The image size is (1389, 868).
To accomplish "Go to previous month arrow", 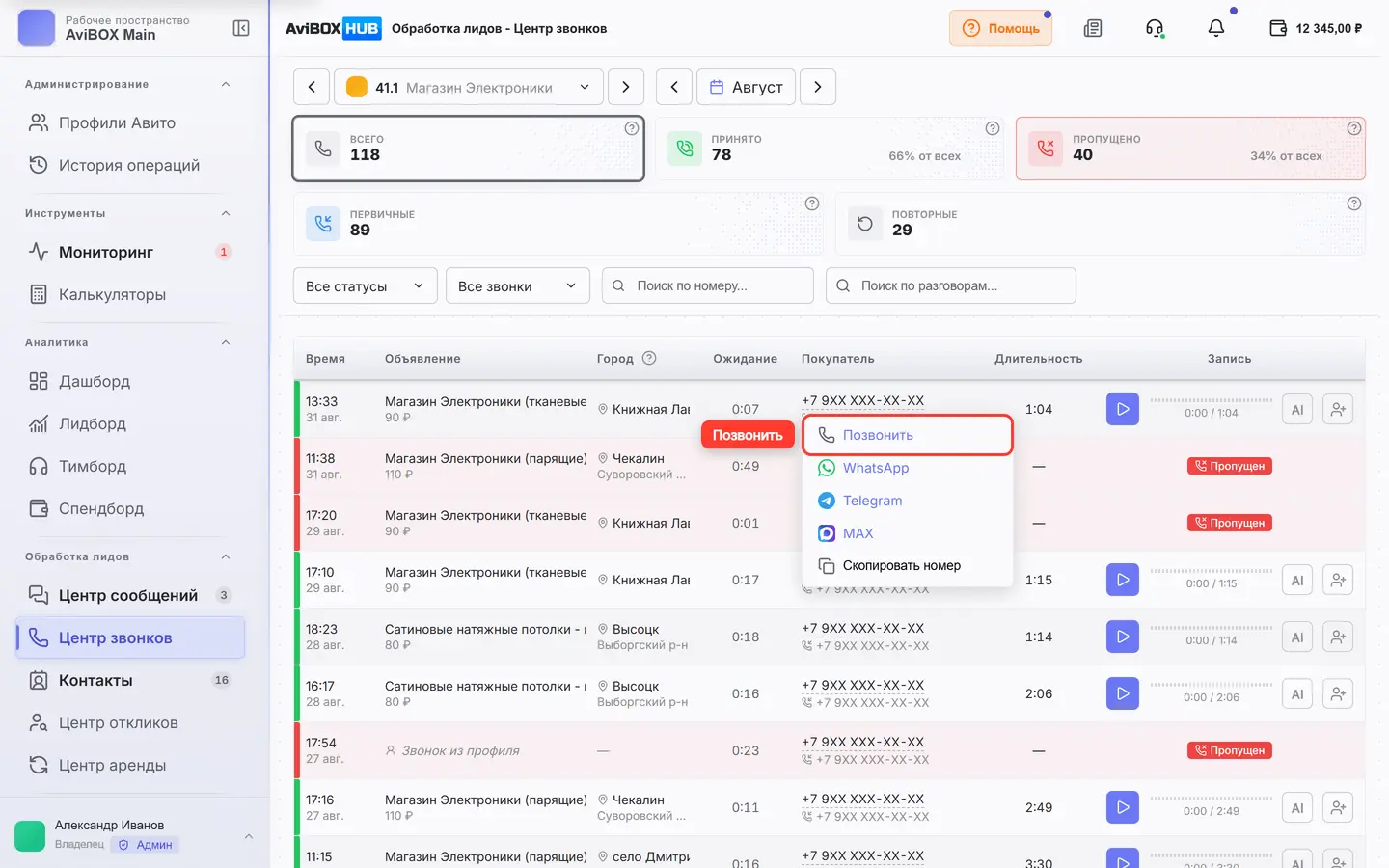I will click(x=674, y=87).
